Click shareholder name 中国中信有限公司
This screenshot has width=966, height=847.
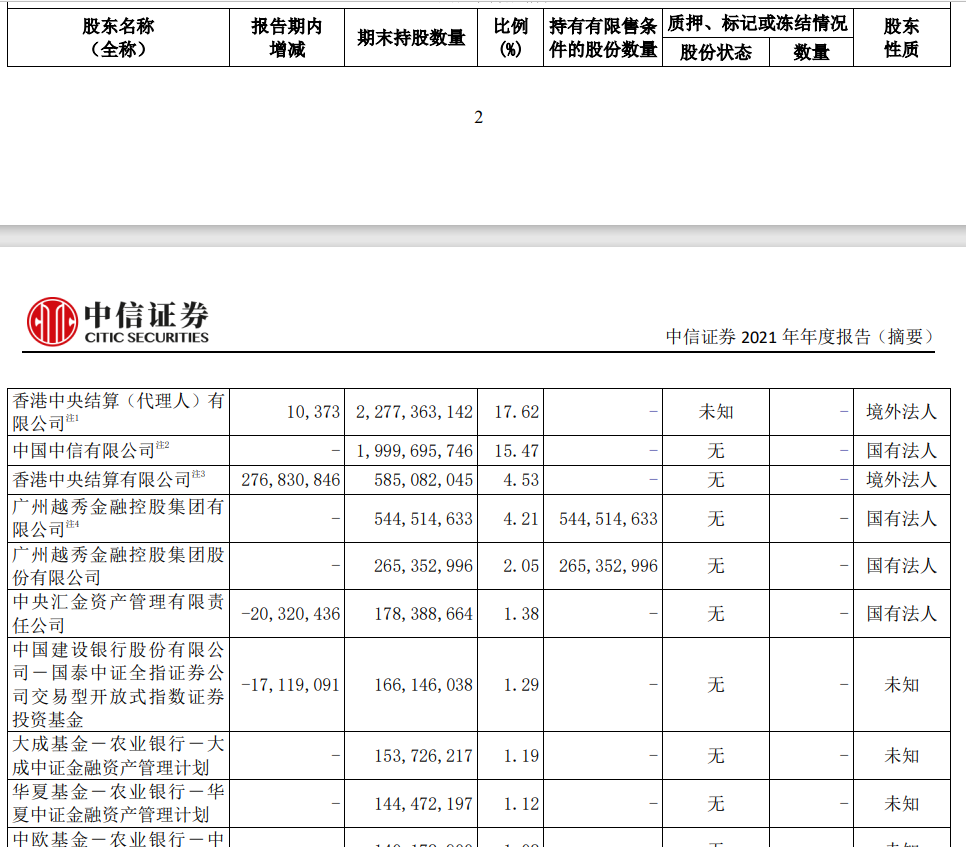click(91, 450)
